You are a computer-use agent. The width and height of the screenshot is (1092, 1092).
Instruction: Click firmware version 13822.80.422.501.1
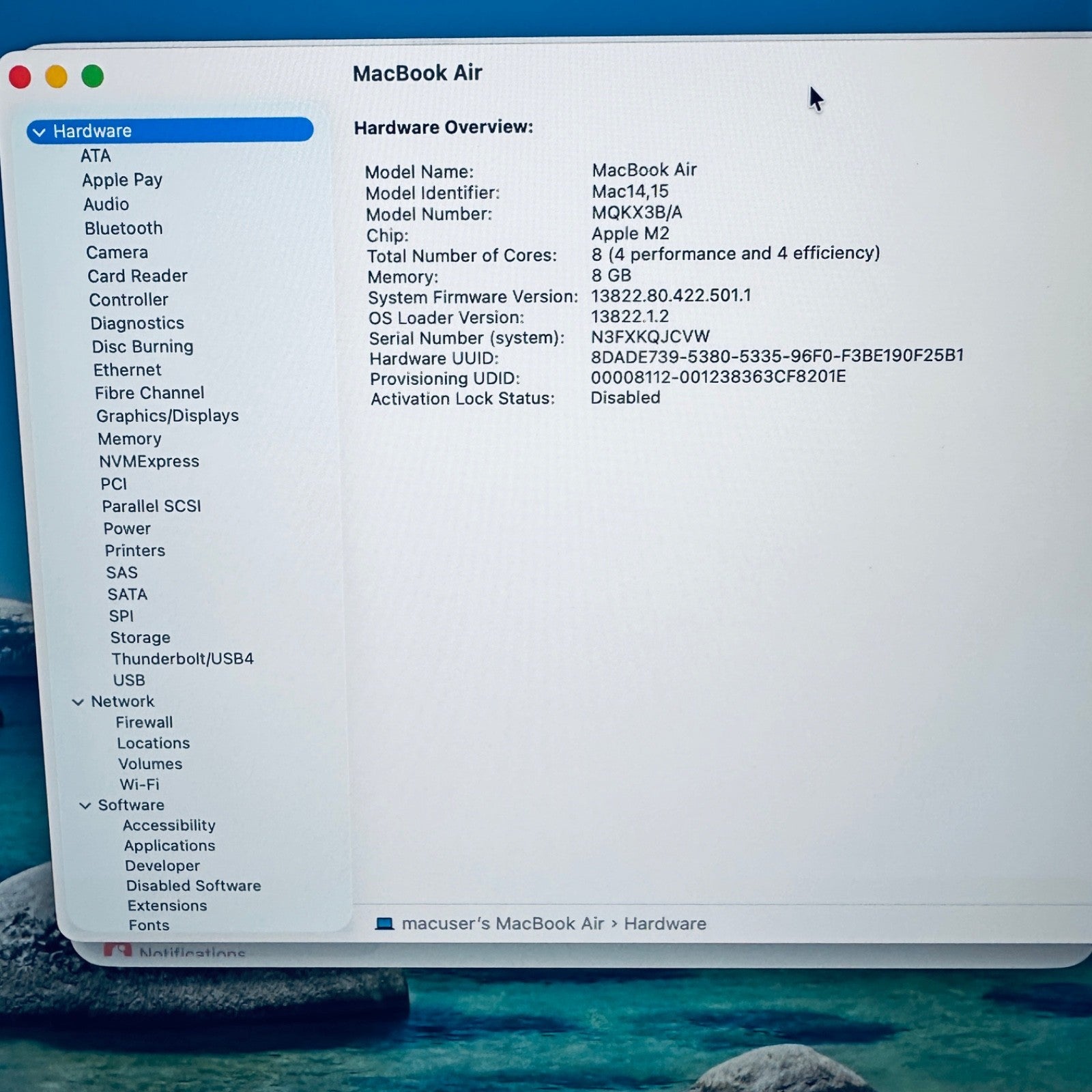click(x=671, y=296)
